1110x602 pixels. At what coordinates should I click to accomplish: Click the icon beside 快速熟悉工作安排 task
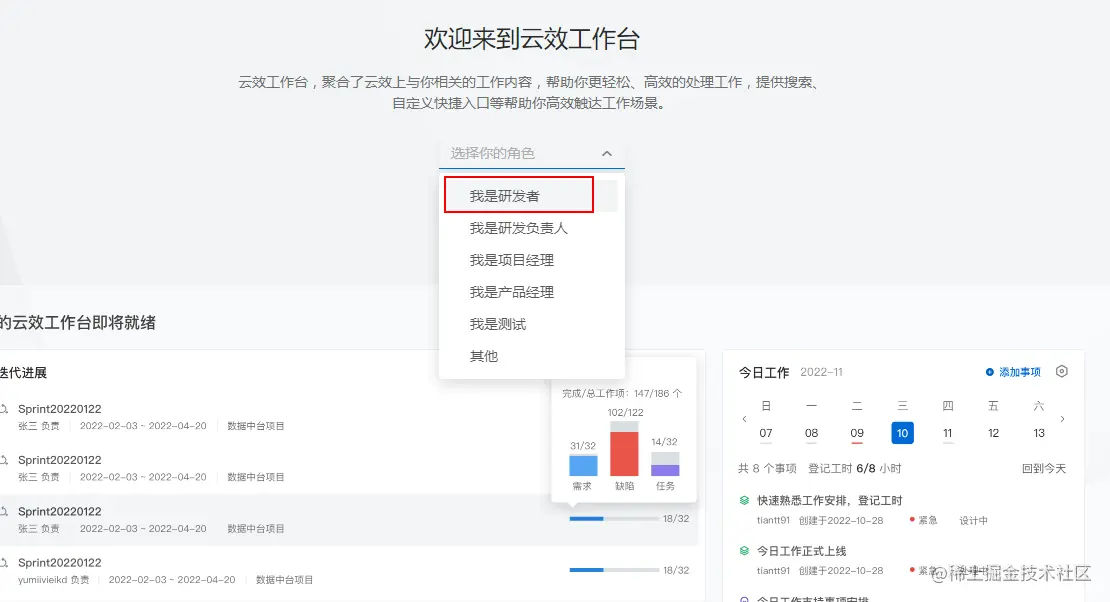pos(744,501)
